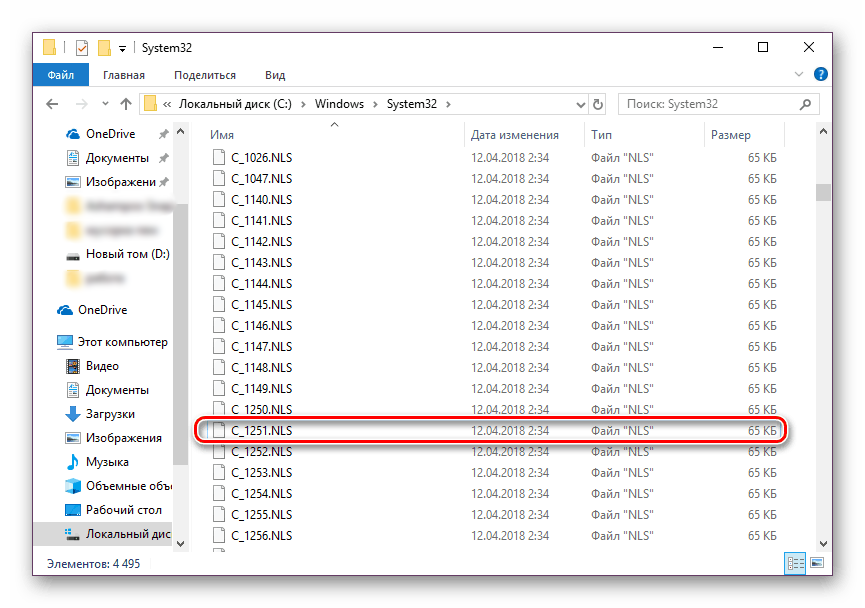Screen dimensions: 865x608
Task: Open Музыка folder in sidebar
Action: click(106, 462)
